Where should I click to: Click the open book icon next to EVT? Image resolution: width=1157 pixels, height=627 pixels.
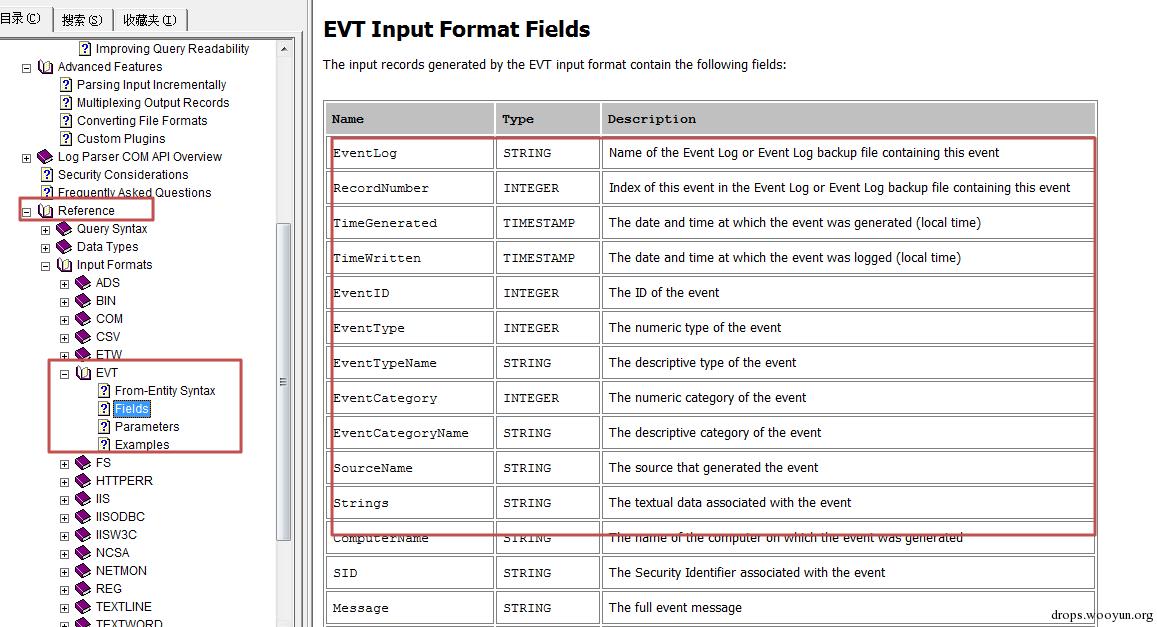pyautogui.click(x=84, y=373)
